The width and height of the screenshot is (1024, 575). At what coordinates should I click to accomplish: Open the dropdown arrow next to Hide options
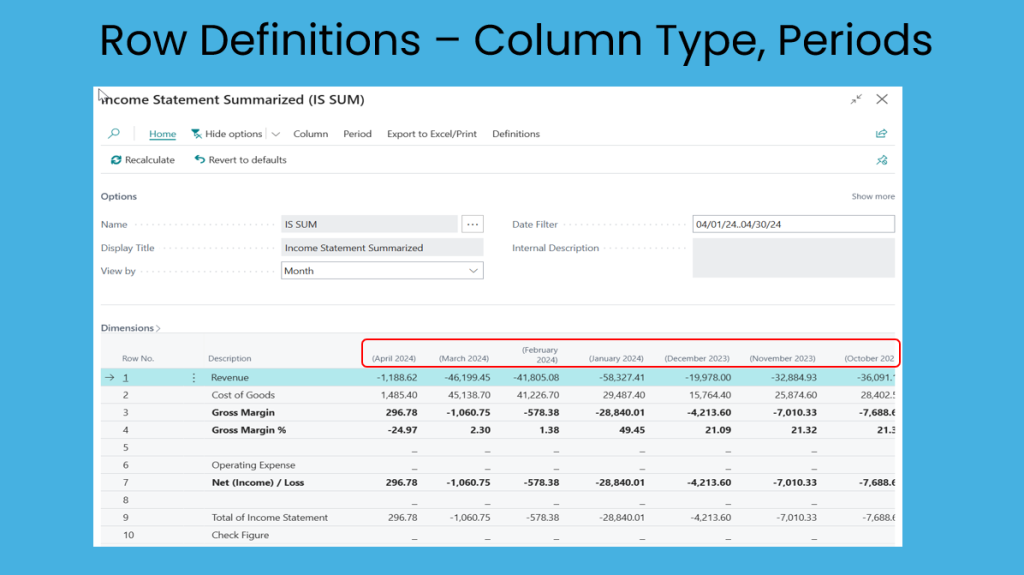tap(275, 134)
